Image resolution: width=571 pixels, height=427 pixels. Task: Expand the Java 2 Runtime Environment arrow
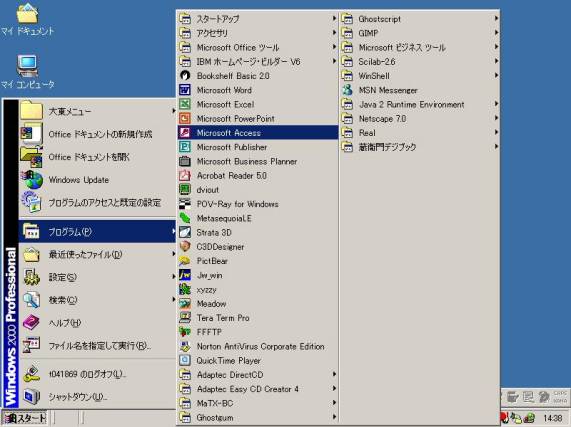click(x=496, y=104)
